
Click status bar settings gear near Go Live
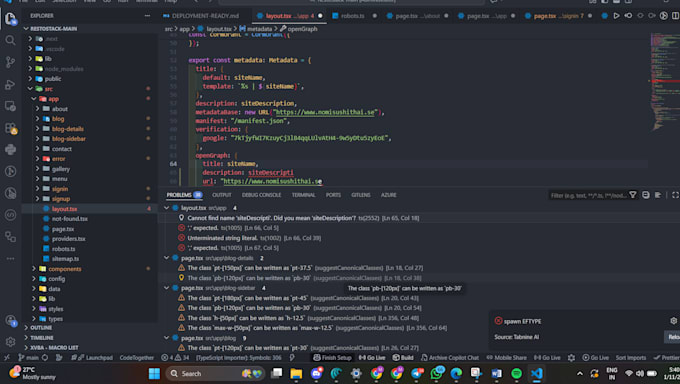click(x=571, y=358)
